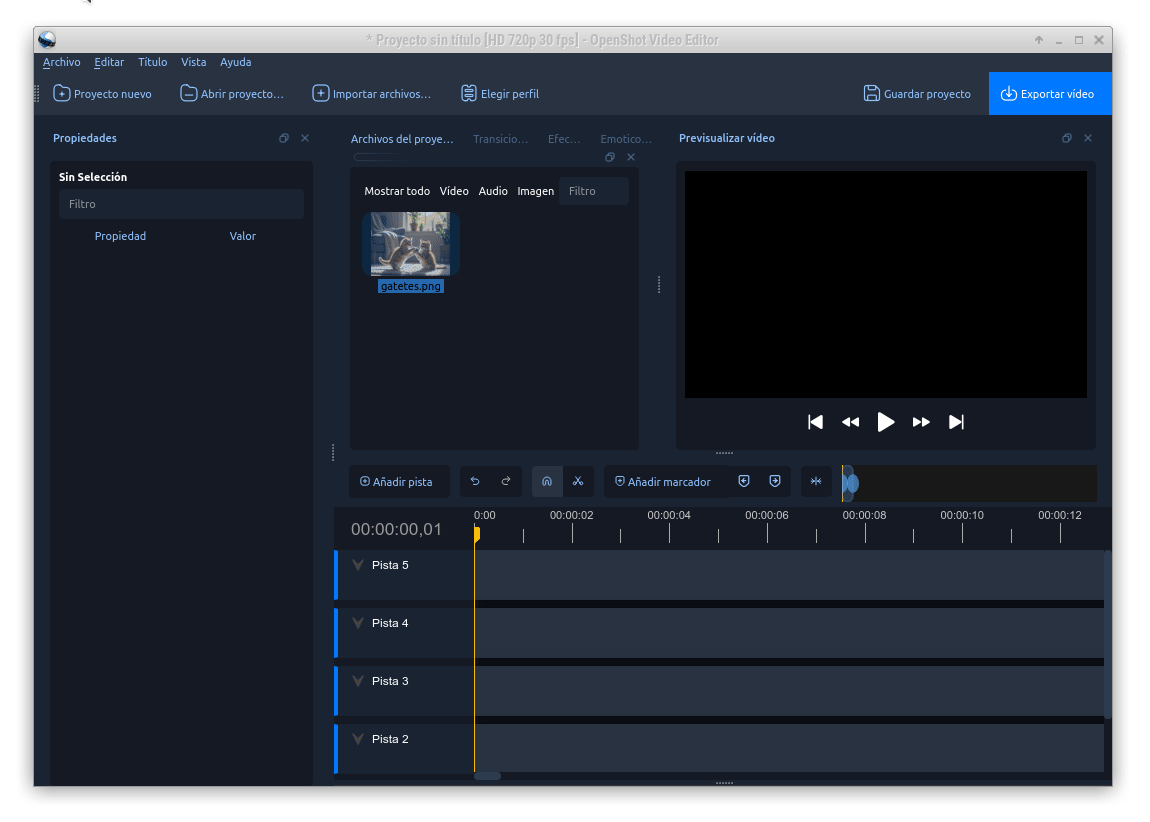Center the timeline on the playhead
This screenshot has width=1150, height=822.
pyautogui.click(x=816, y=482)
